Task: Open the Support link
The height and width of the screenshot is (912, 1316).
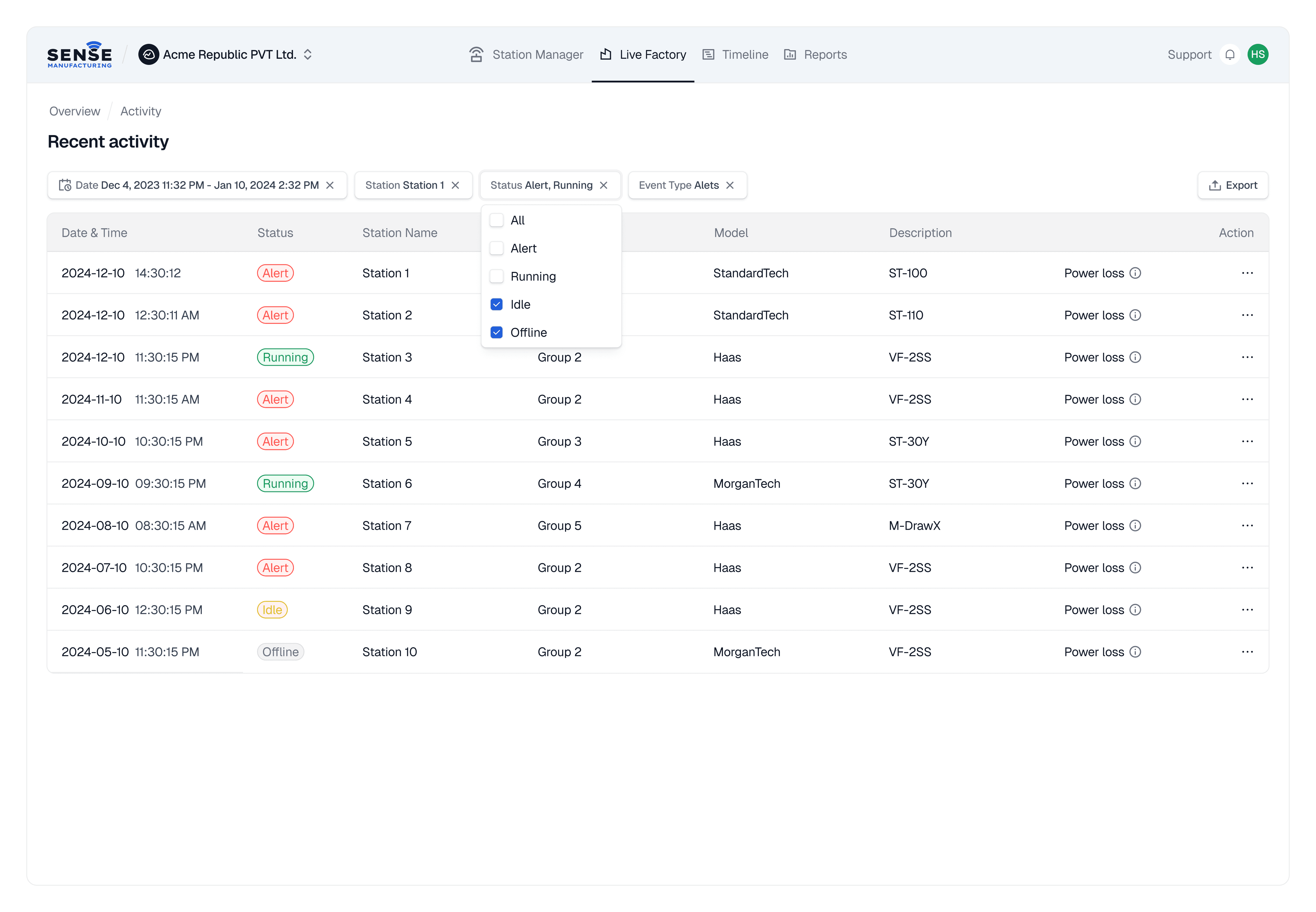Action: (1189, 55)
